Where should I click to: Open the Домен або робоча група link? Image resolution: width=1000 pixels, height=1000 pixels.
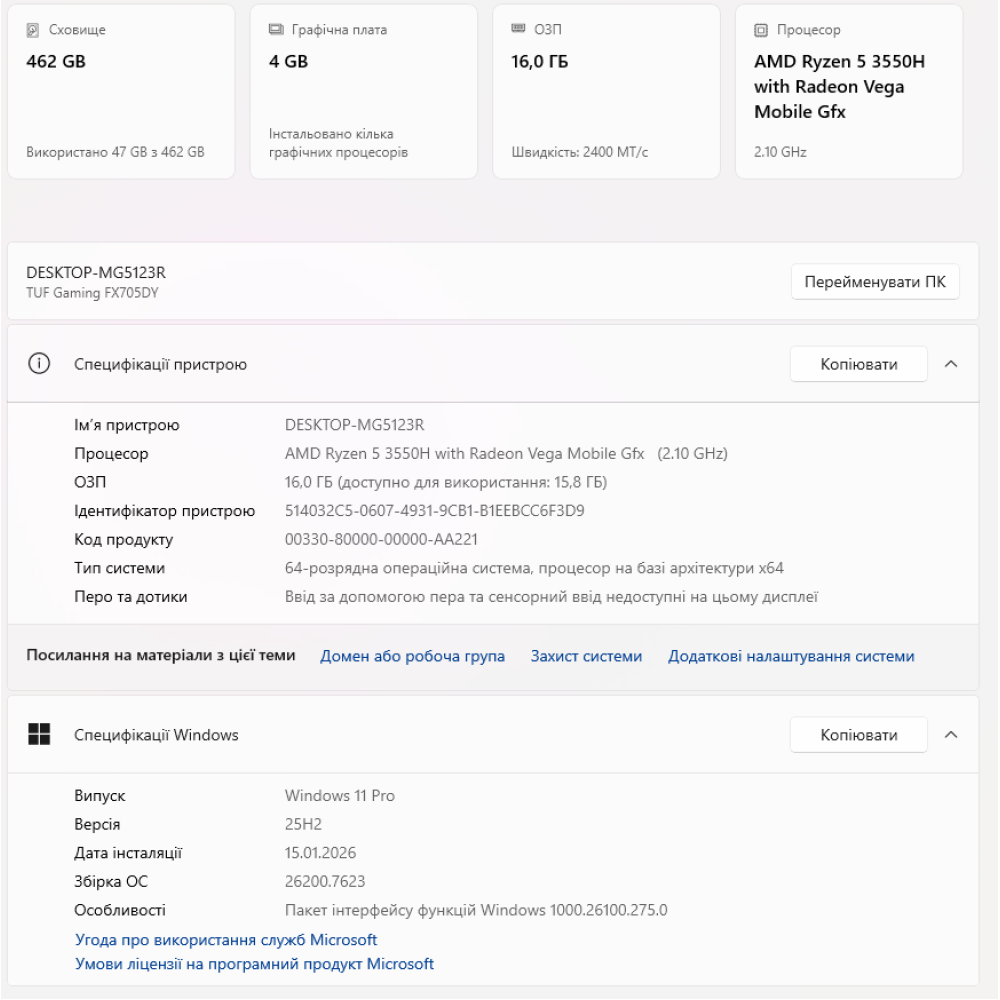[412, 657]
